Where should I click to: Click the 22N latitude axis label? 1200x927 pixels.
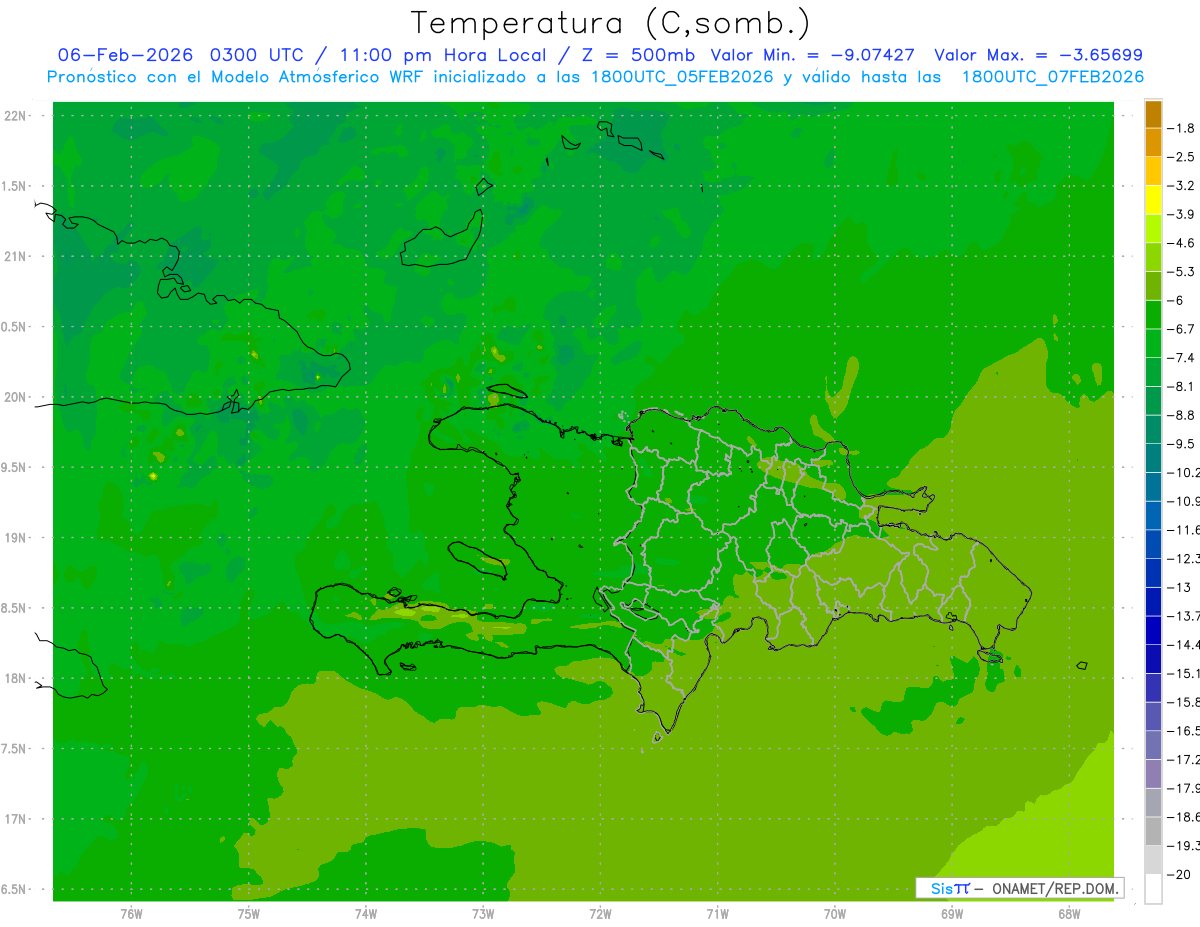point(14,116)
